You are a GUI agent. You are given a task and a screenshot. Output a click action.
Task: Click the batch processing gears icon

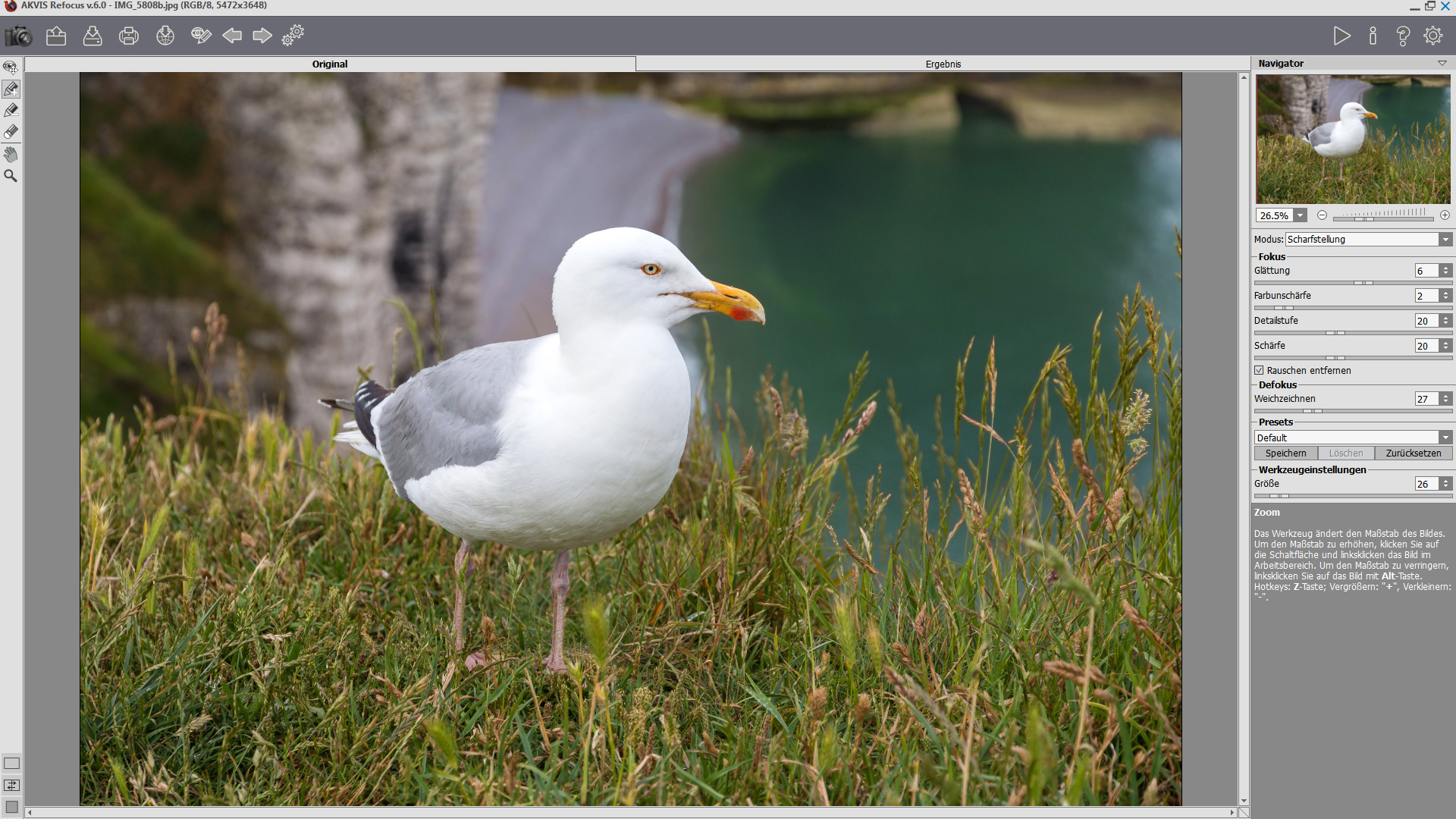(x=293, y=36)
